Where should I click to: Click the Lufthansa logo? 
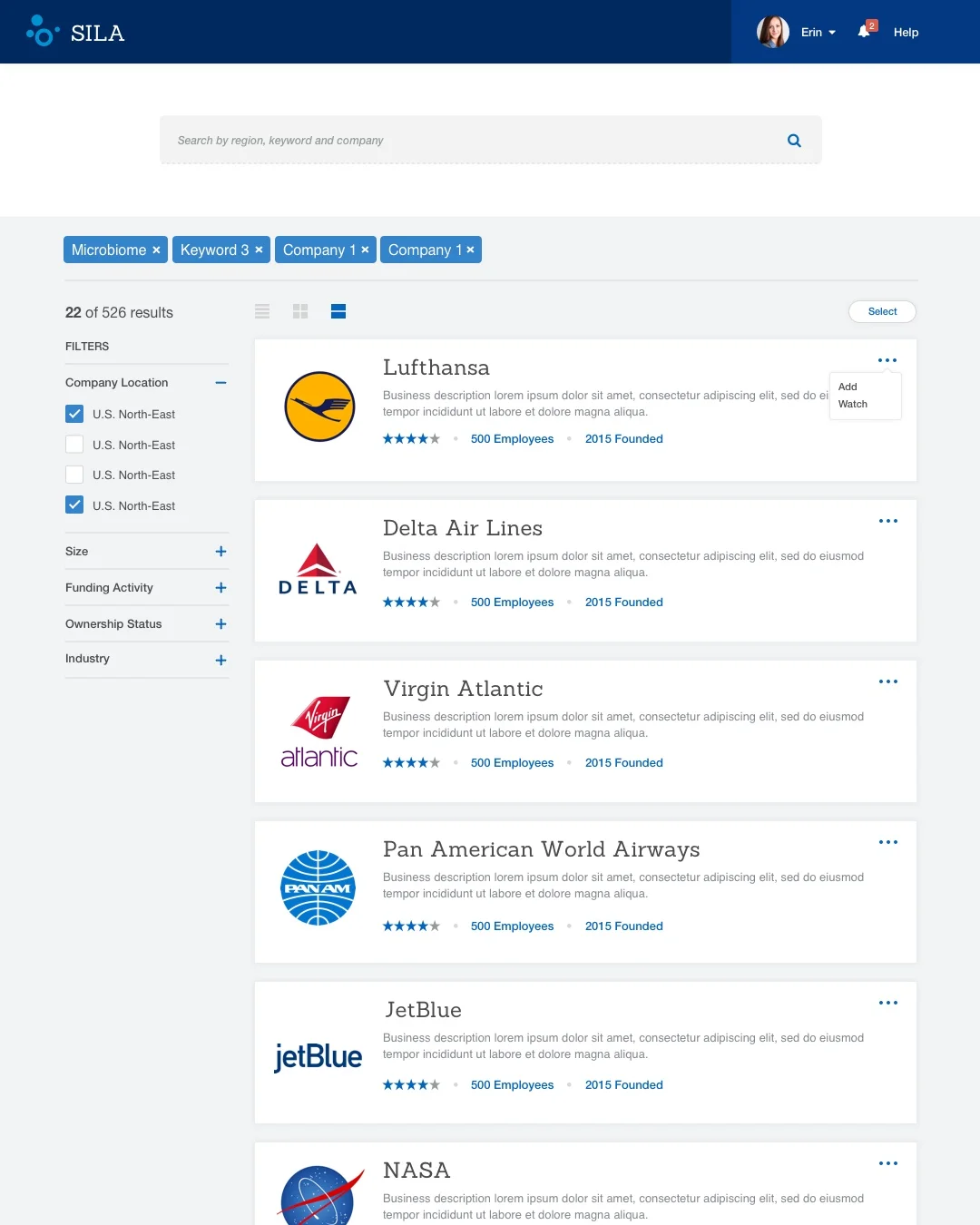tap(319, 407)
